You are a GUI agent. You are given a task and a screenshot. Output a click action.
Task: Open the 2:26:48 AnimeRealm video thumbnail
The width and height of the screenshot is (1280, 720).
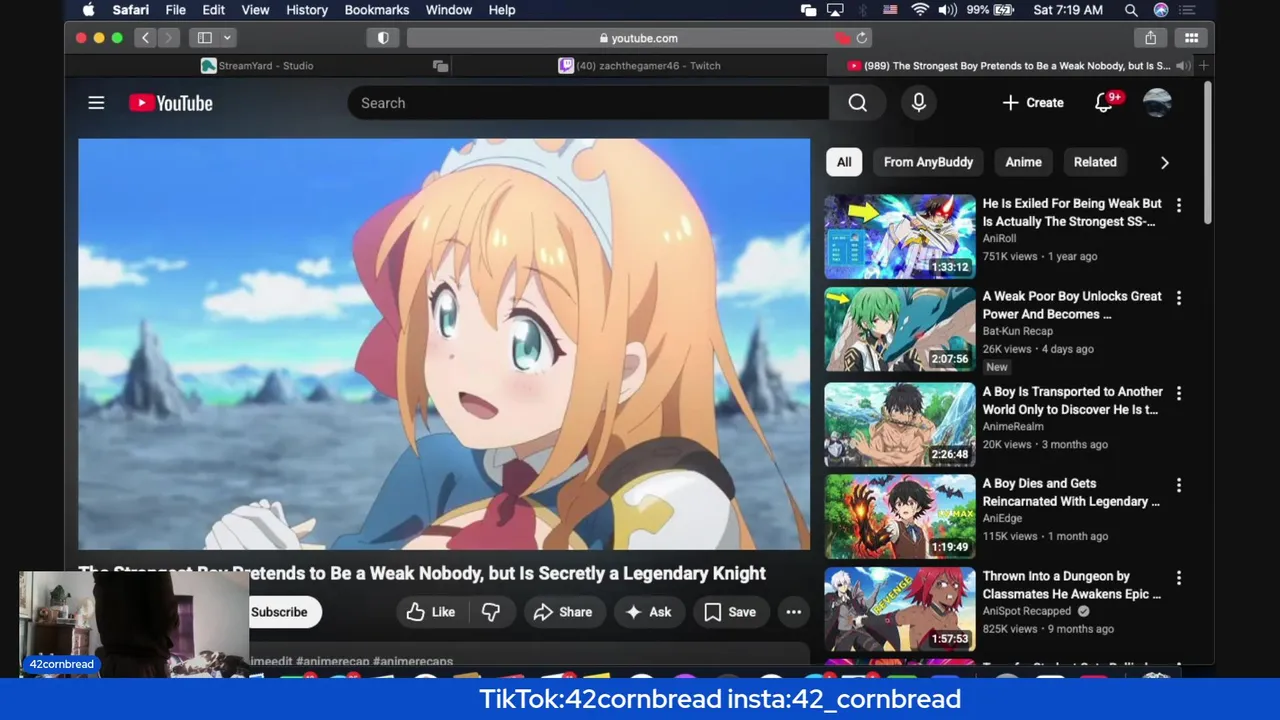point(900,424)
